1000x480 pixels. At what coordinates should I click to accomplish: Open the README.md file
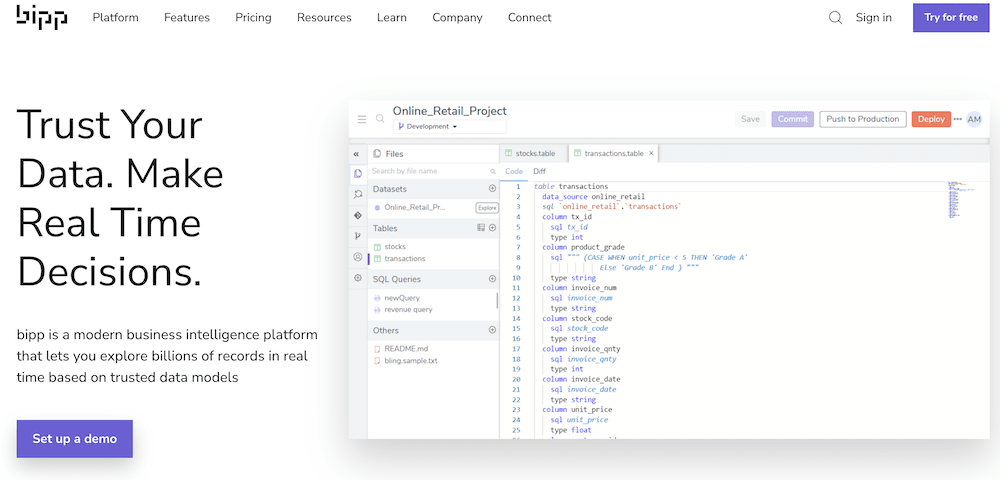(406, 349)
